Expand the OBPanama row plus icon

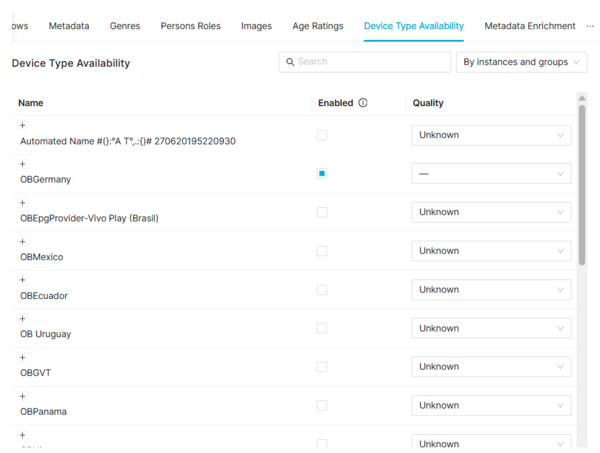(23, 397)
